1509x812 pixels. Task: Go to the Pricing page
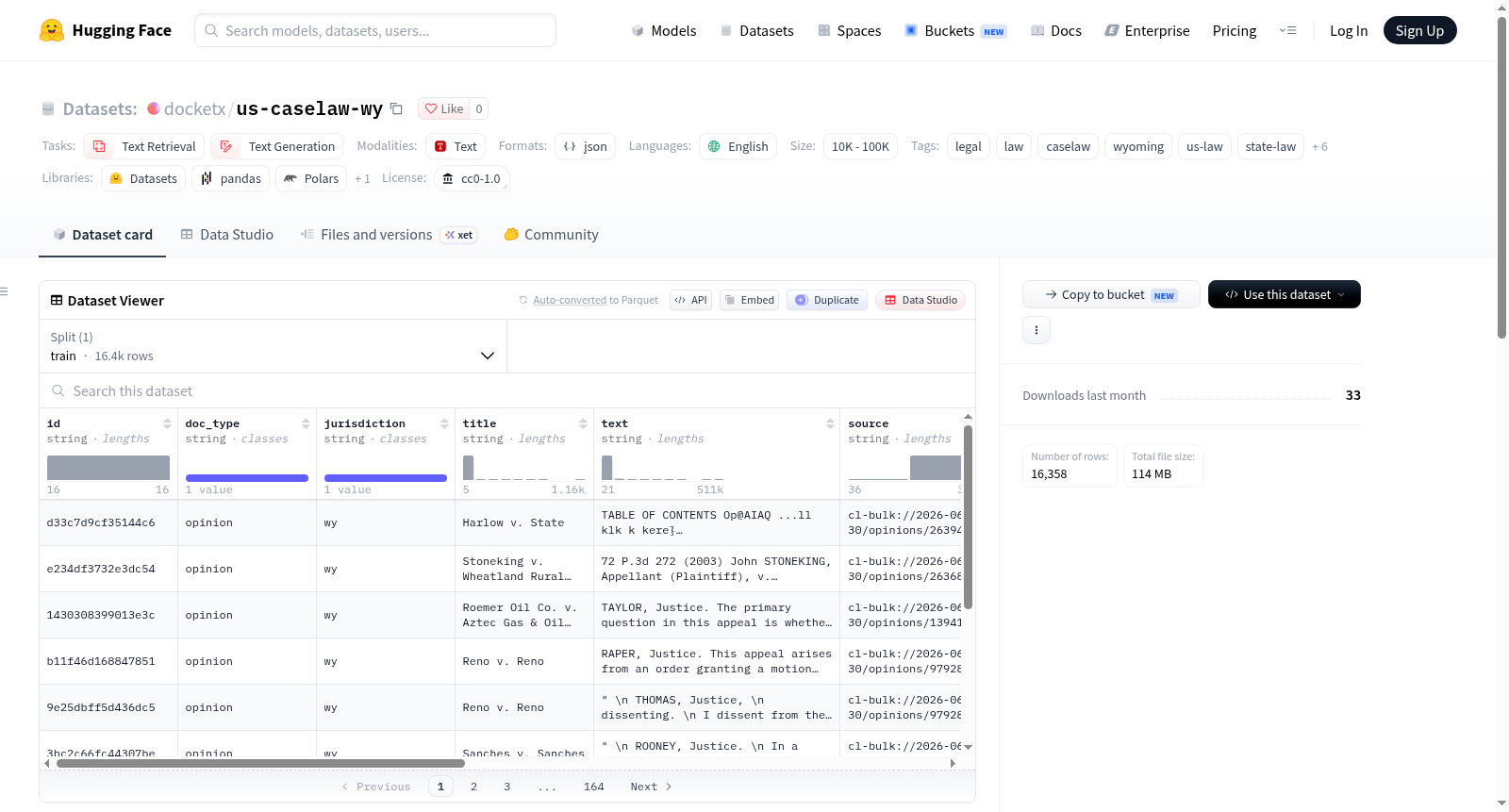coord(1235,30)
